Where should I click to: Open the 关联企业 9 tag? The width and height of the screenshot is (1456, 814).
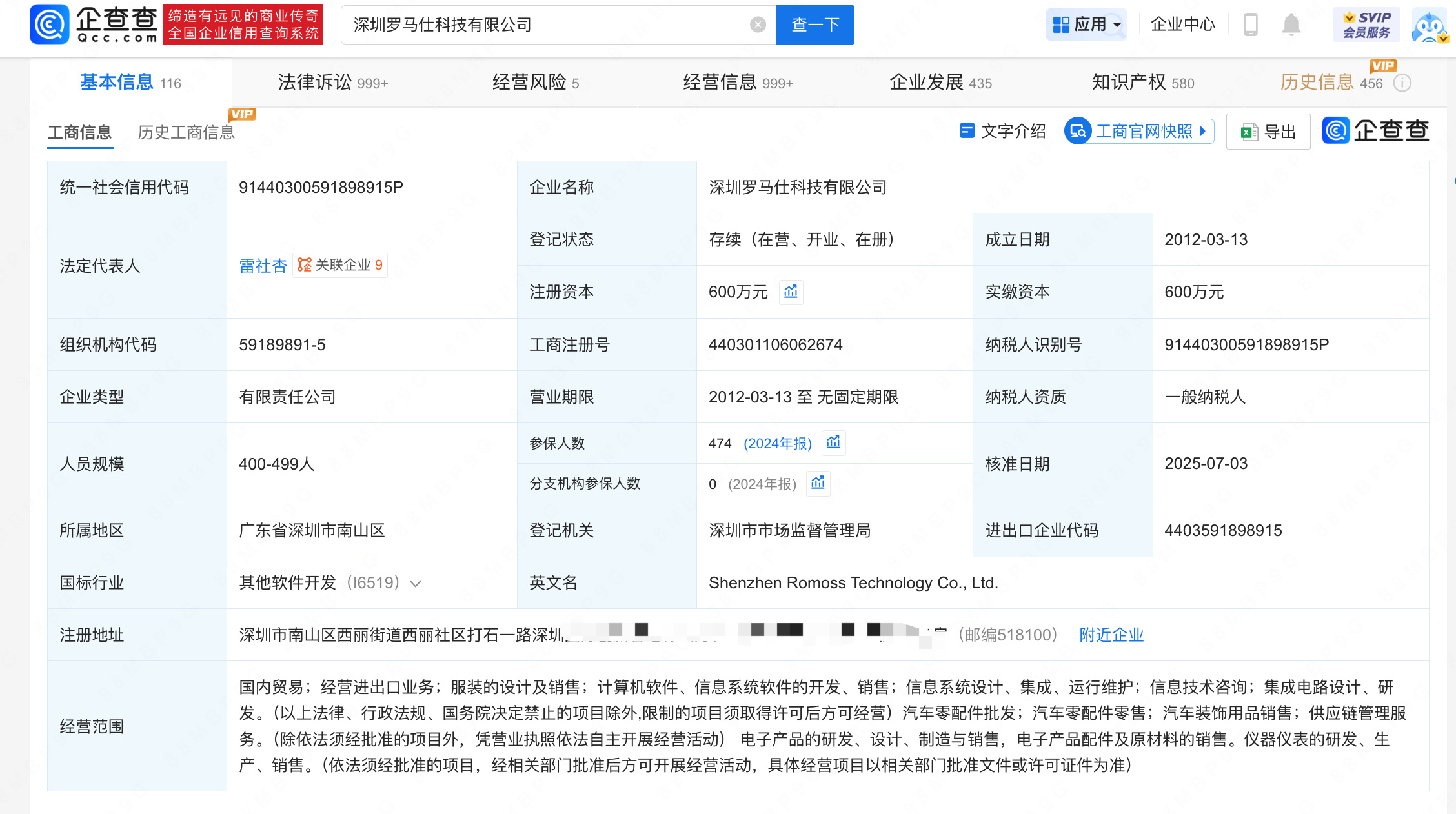(x=340, y=265)
